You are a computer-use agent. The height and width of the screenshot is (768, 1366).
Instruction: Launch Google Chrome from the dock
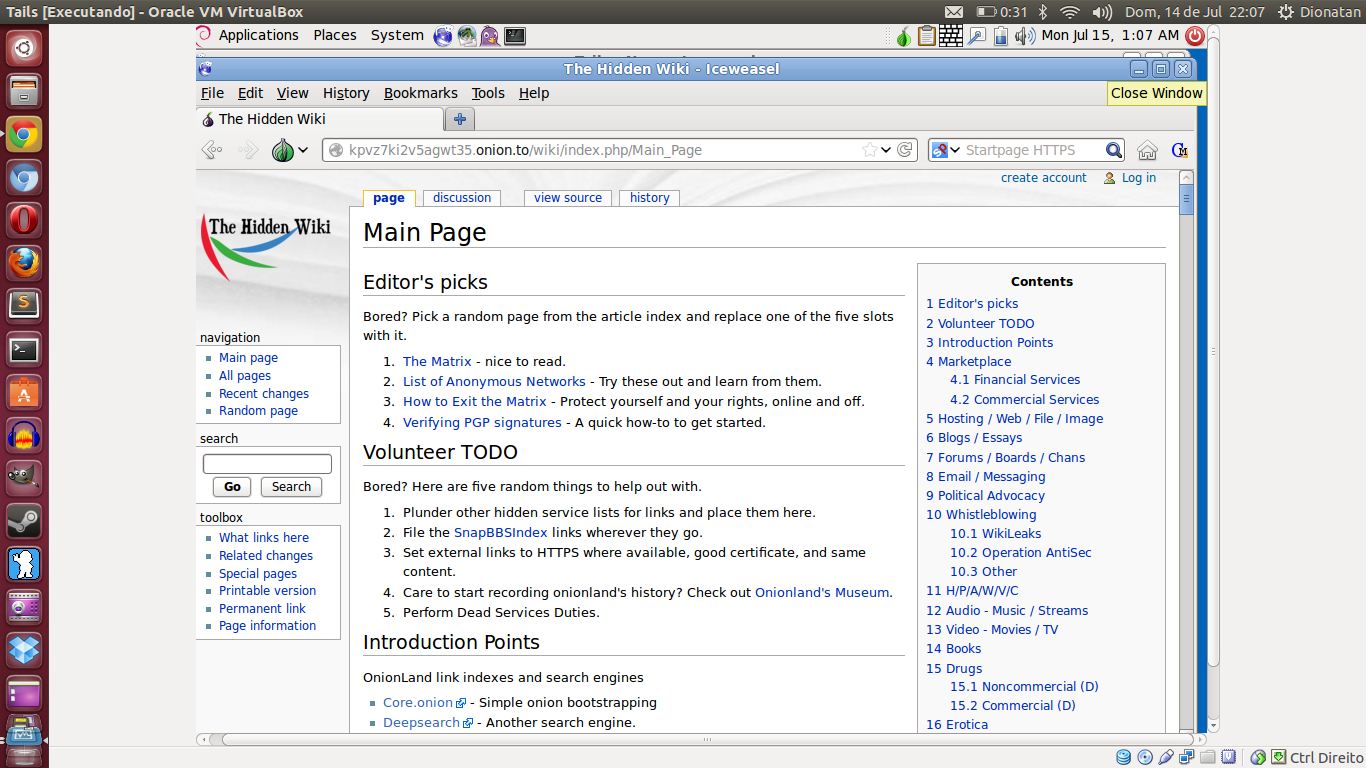pyautogui.click(x=24, y=134)
